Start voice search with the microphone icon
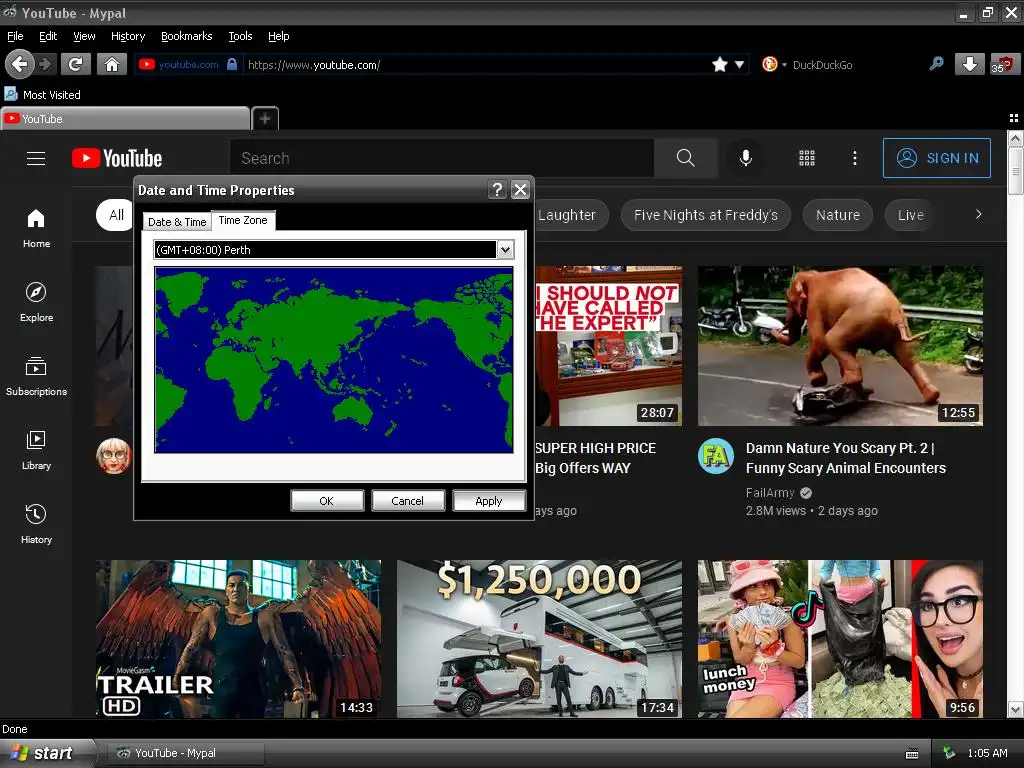This screenshot has height=768, width=1024. tap(746, 158)
